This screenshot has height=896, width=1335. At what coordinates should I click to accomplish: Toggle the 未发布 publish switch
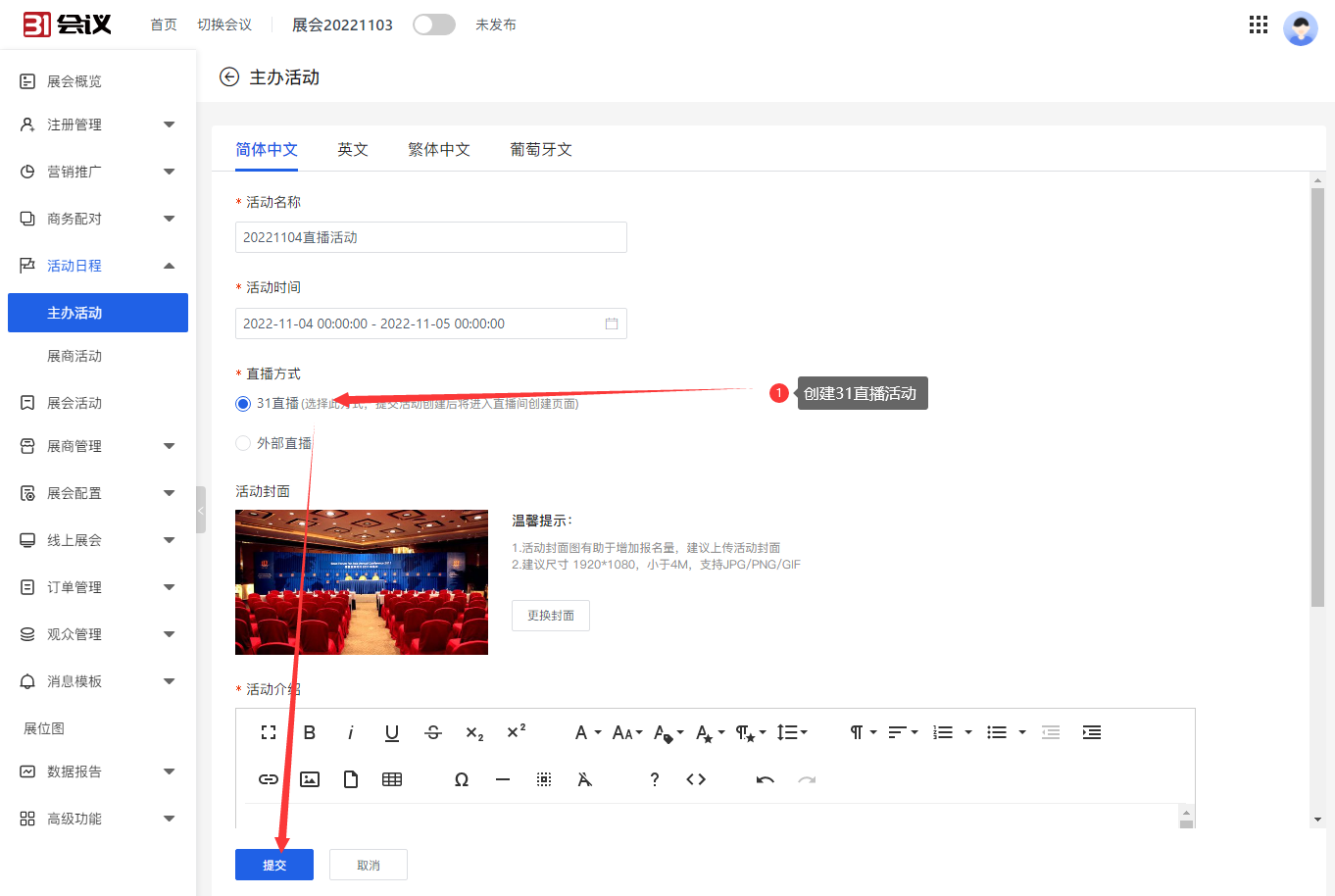434,25
